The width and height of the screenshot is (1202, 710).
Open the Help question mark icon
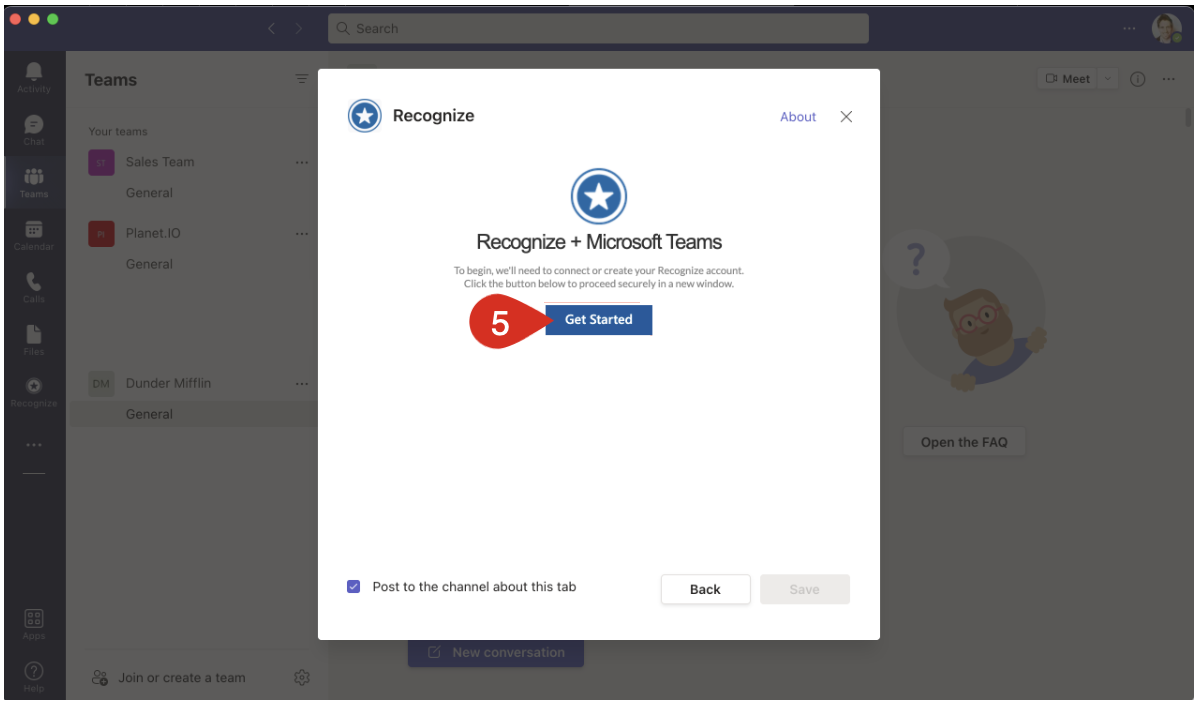coord(34,673)
